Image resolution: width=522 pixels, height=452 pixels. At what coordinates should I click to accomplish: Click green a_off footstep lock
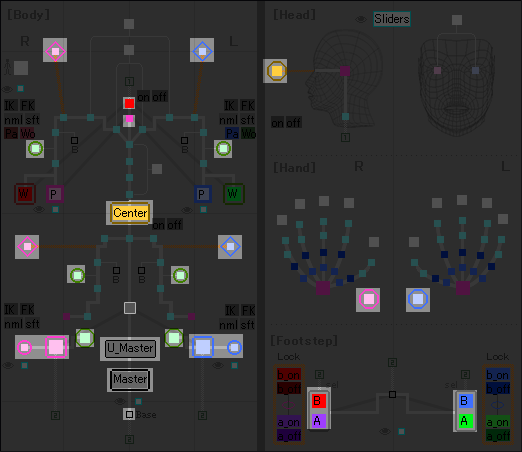[x=498, y=435]
